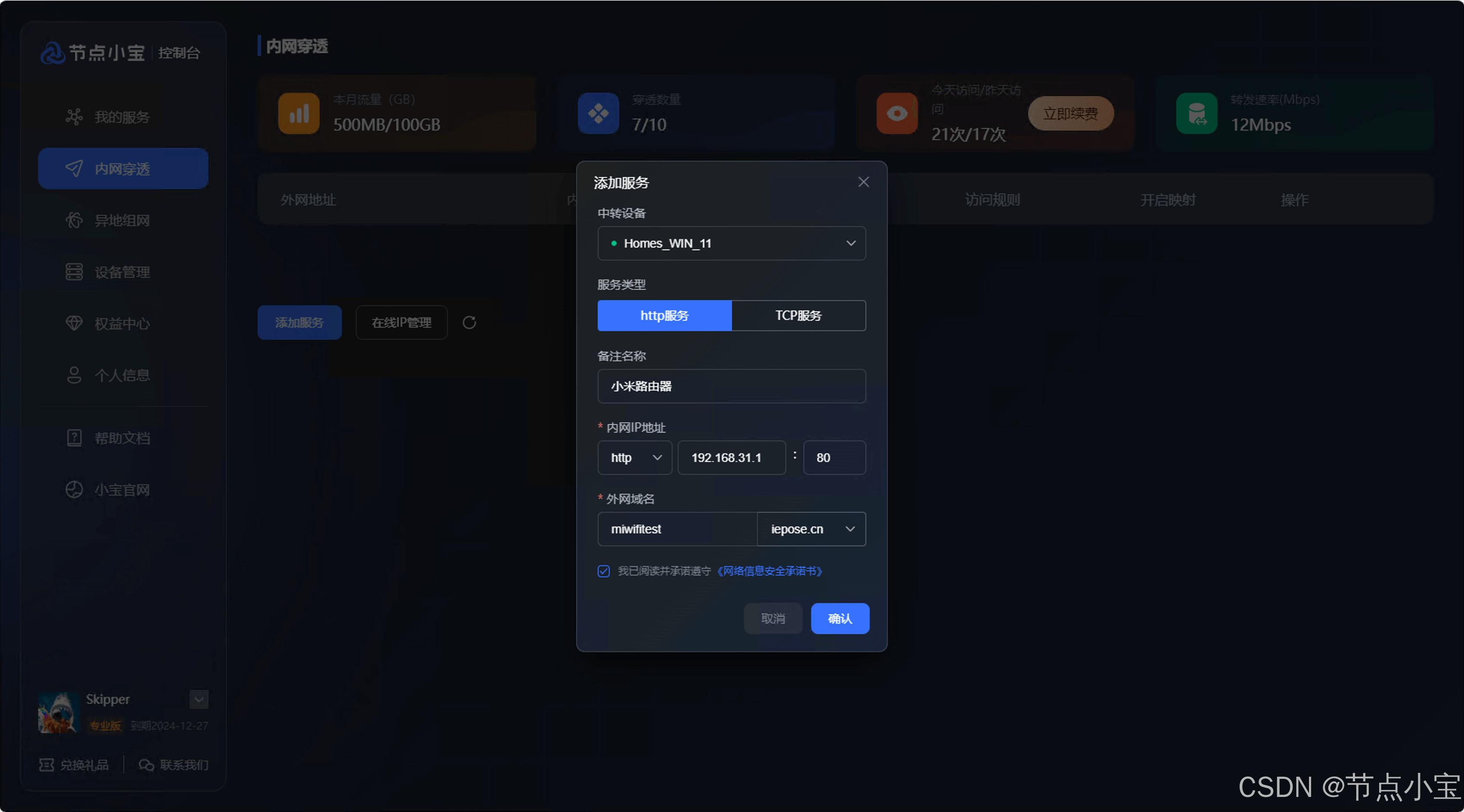Open the http protocol dropdown
Viewport: 1464px width, 812px height.
pos(635,457)
